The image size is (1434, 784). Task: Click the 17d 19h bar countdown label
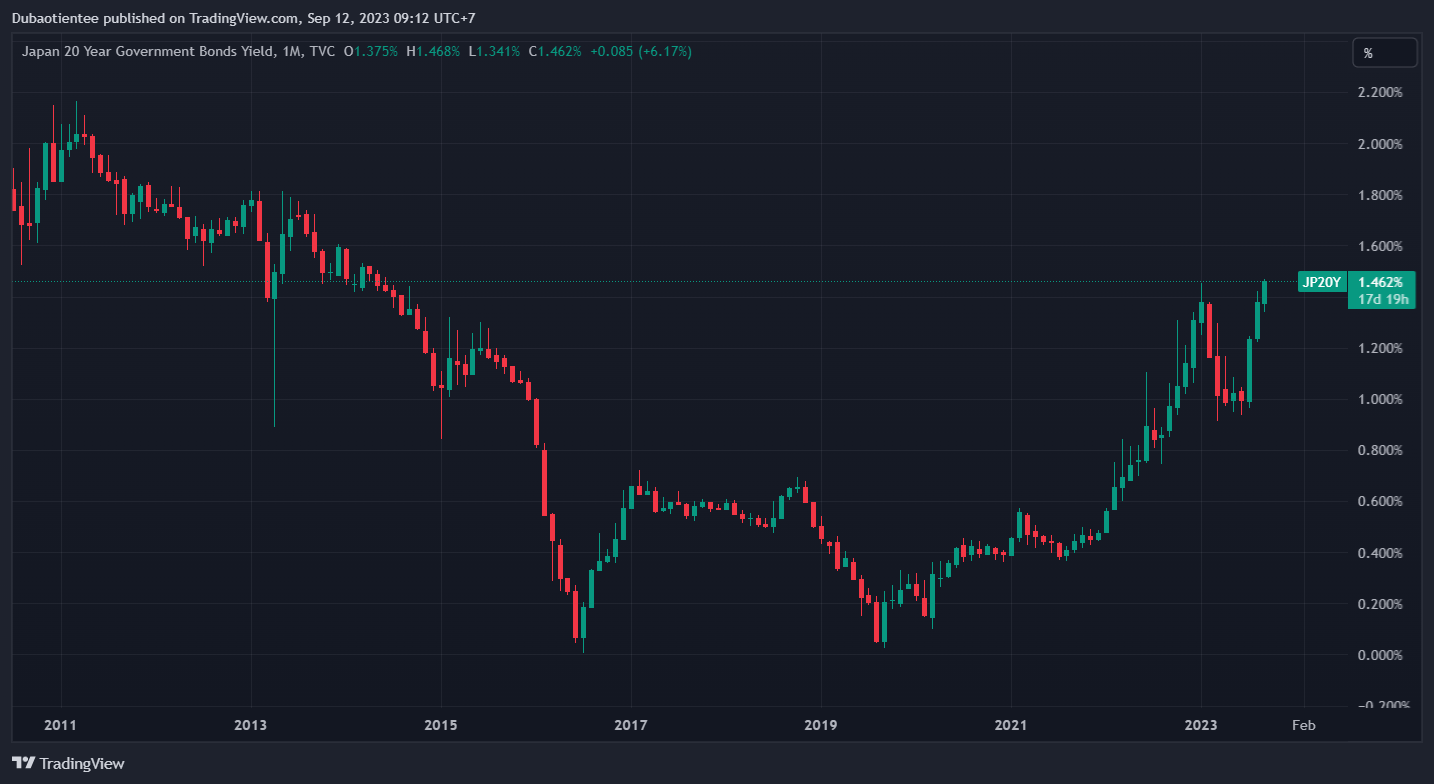click(1381, 300)
